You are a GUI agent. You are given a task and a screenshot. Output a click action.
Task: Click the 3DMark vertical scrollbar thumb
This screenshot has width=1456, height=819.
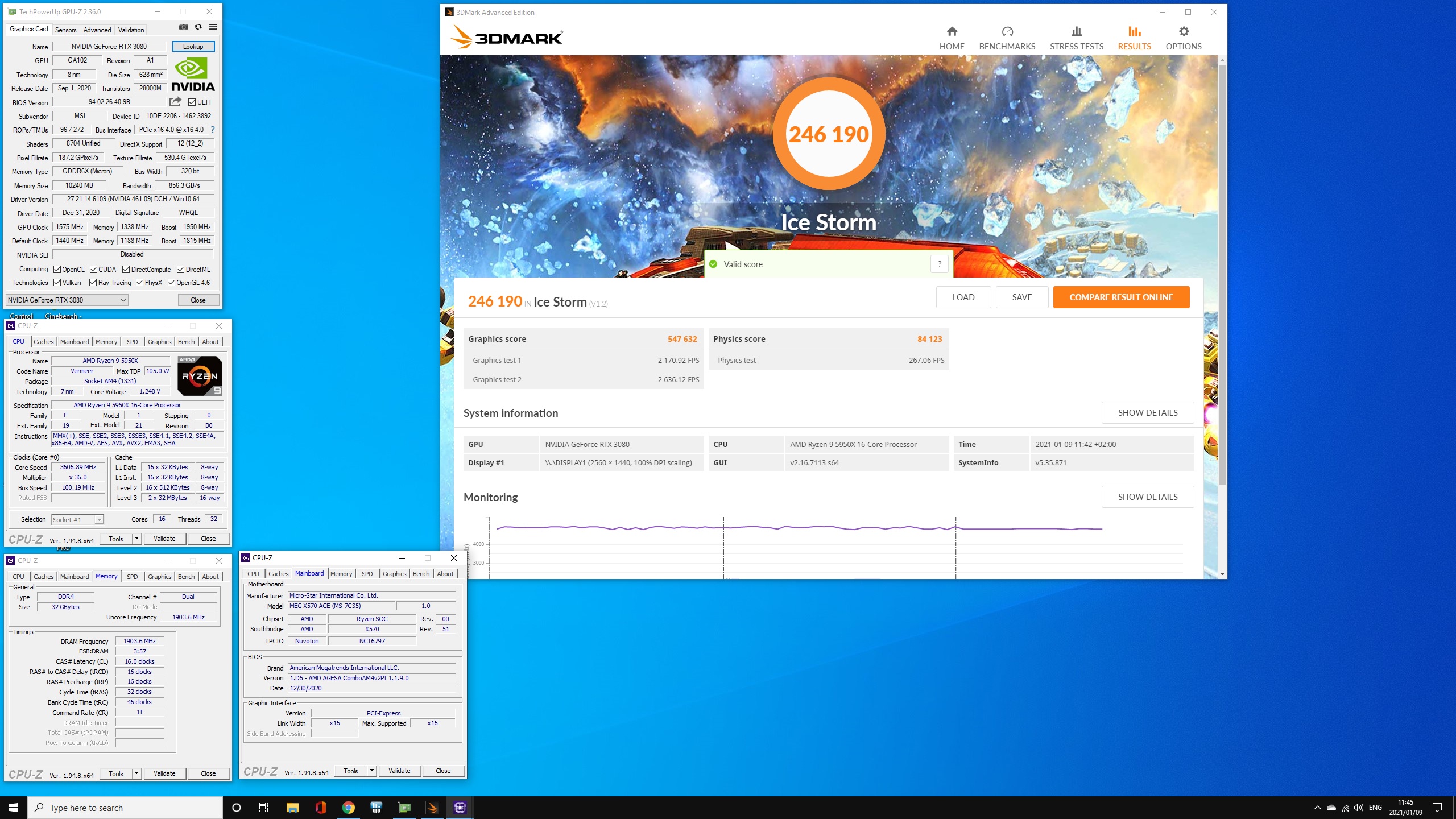pyautogui.click(x=1222, y=275)
